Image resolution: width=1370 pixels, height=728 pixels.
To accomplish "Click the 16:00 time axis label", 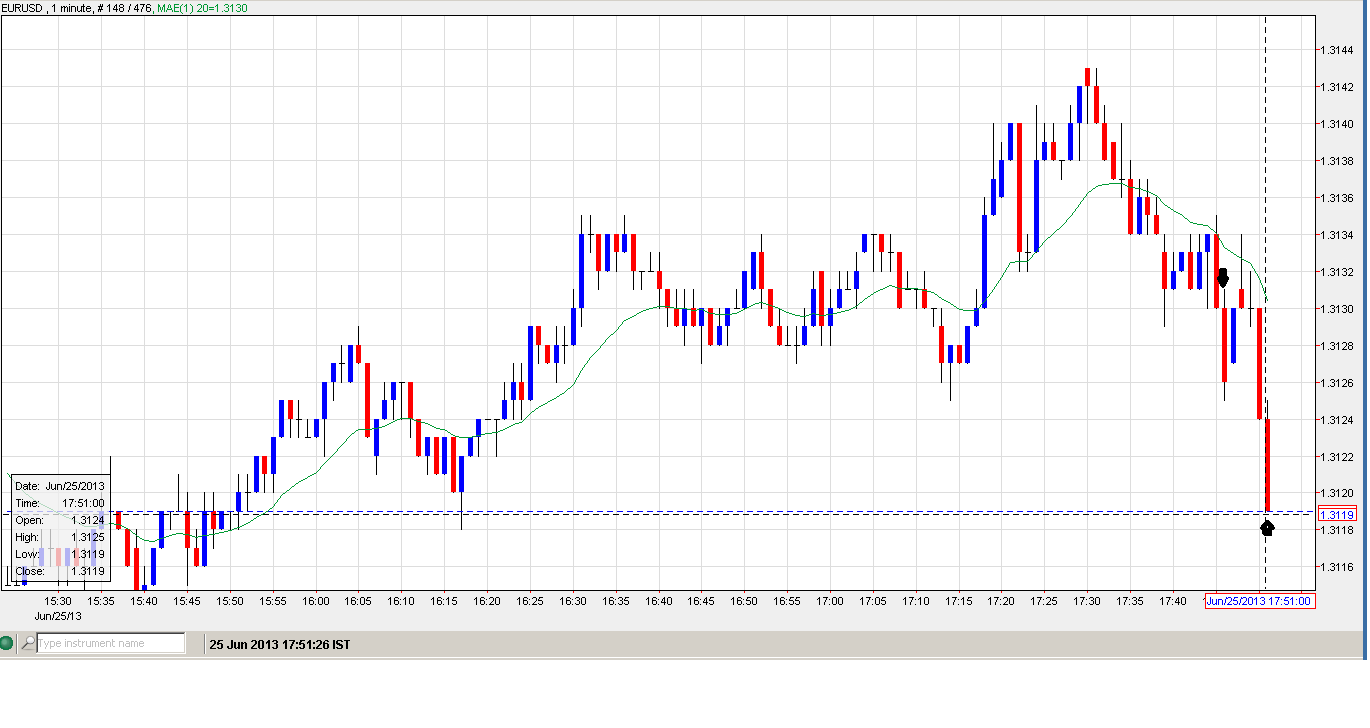I will (316, 601).
